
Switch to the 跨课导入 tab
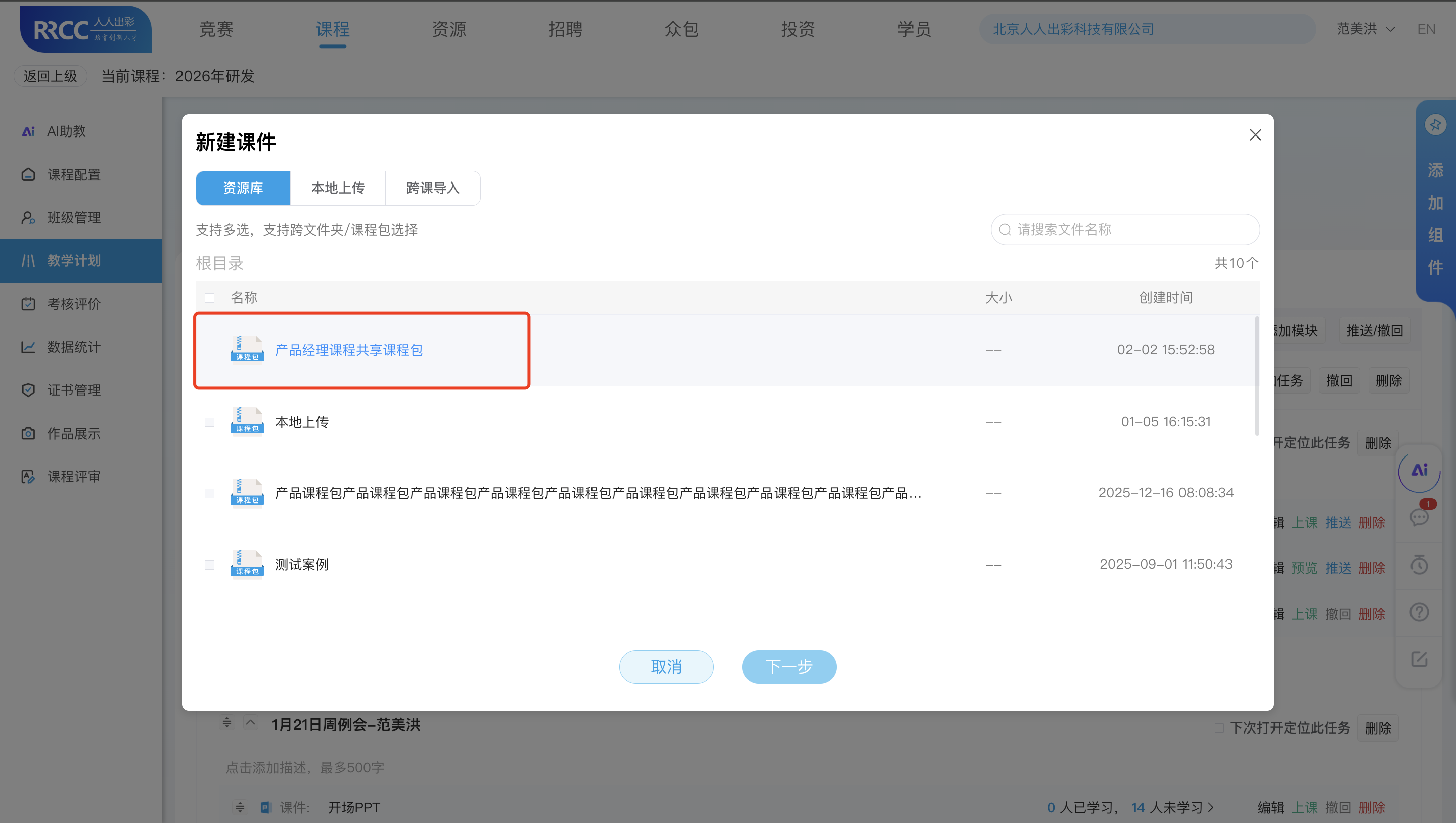click(432, 188)
